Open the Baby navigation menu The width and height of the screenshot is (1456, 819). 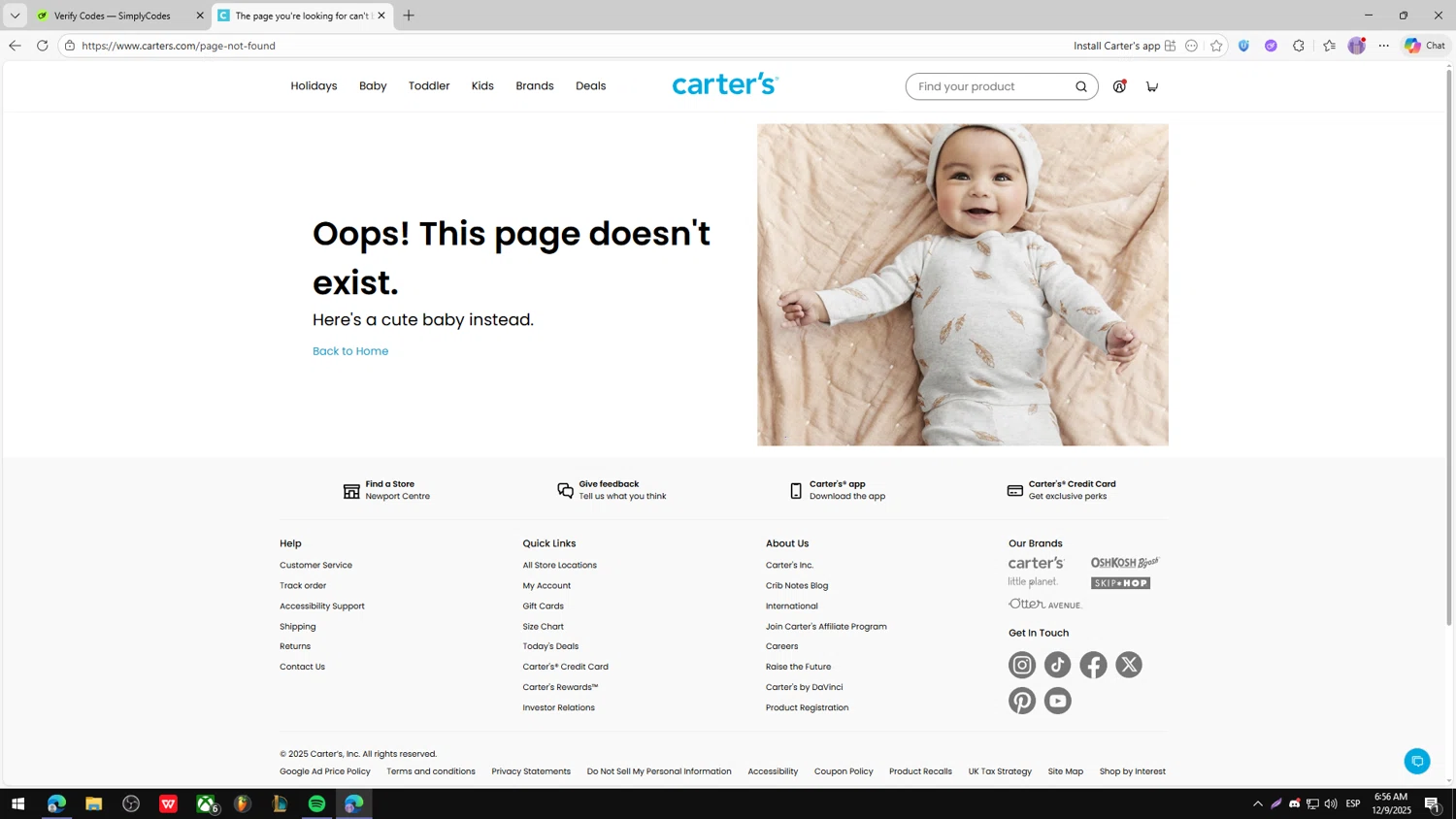click(x=373, y=86)
